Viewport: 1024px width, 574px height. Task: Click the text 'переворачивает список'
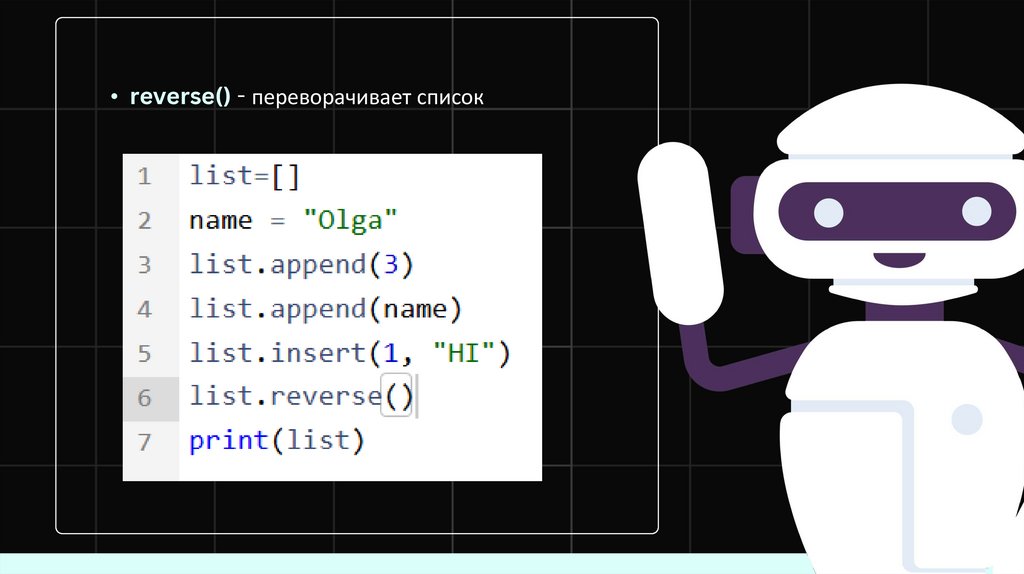pos(368,98)
